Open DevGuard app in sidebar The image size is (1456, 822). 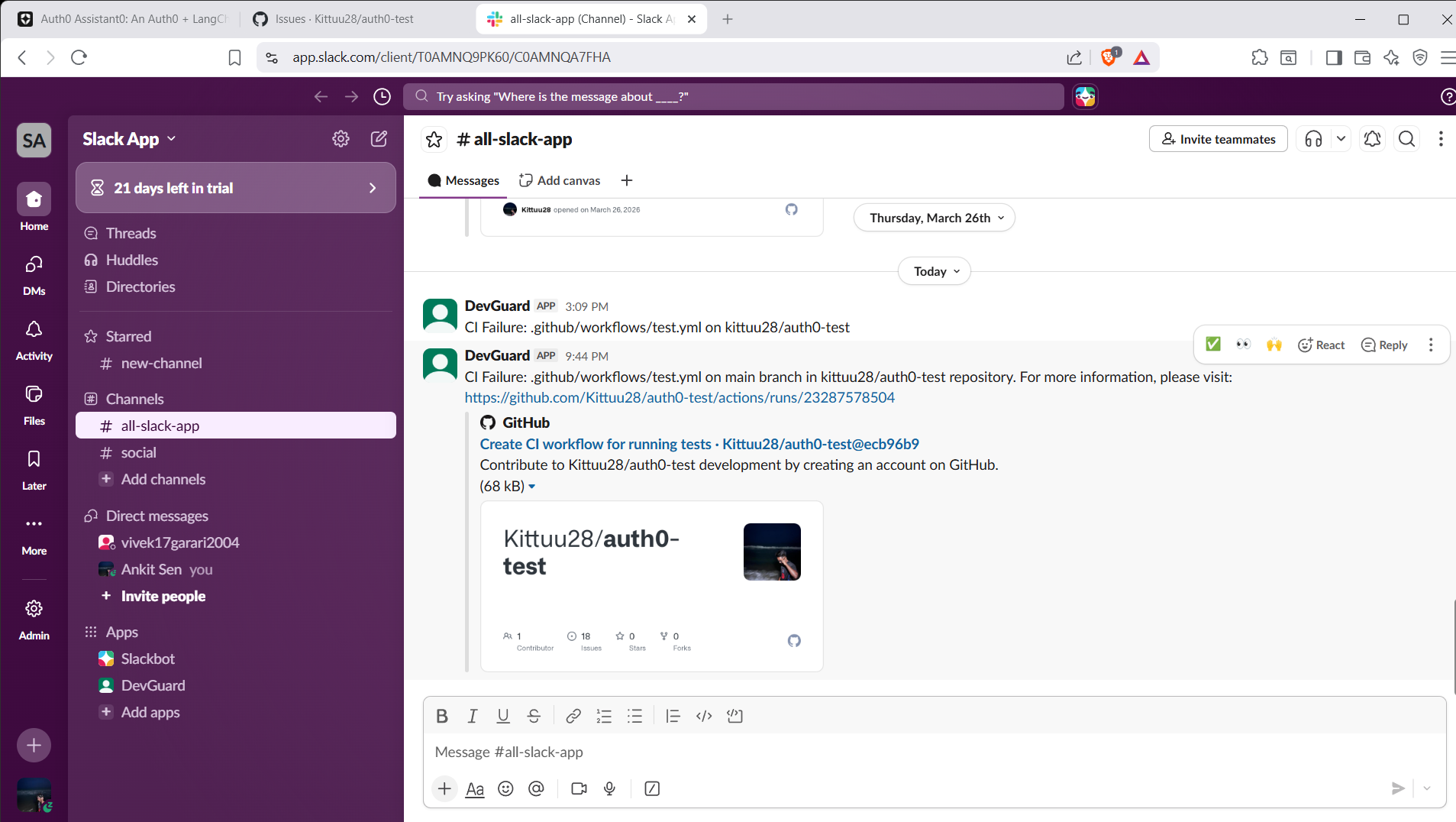[236, 685]
